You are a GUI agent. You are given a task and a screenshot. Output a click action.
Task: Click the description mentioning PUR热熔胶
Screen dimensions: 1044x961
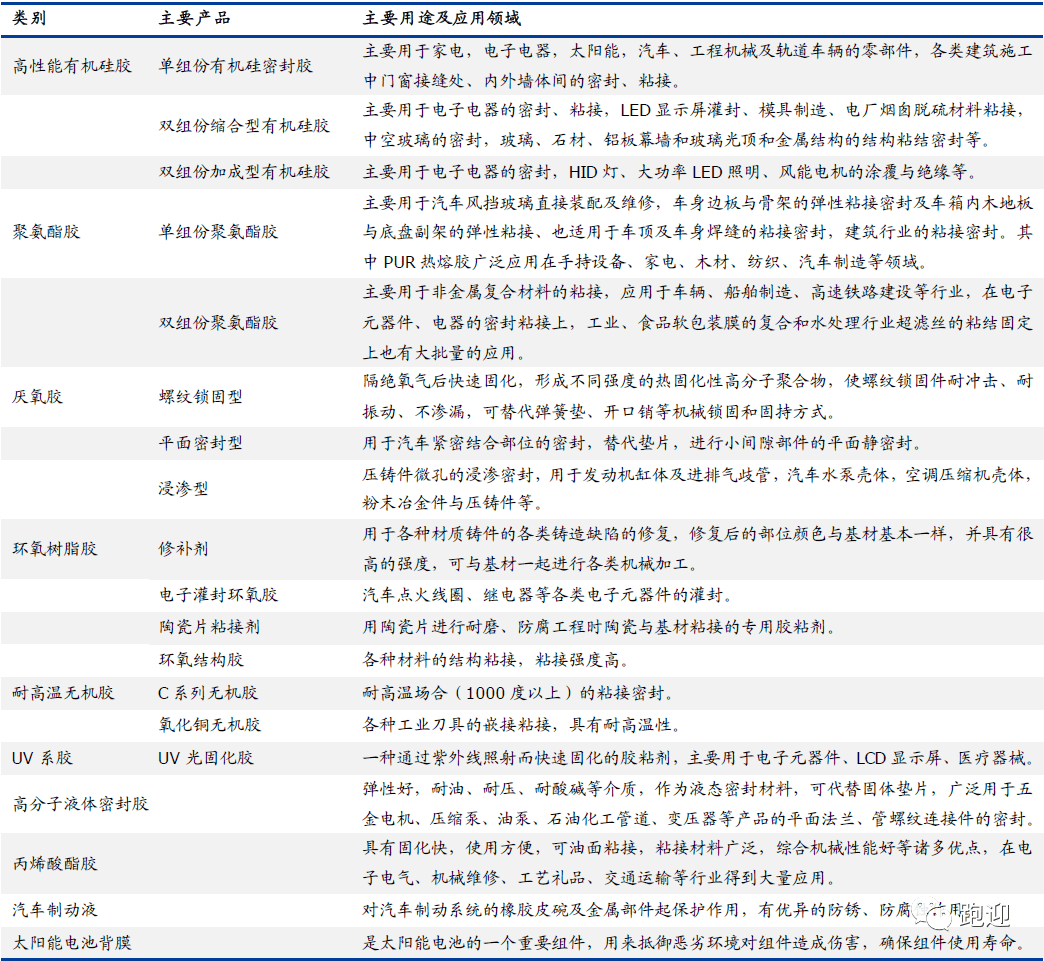(698, 232)
